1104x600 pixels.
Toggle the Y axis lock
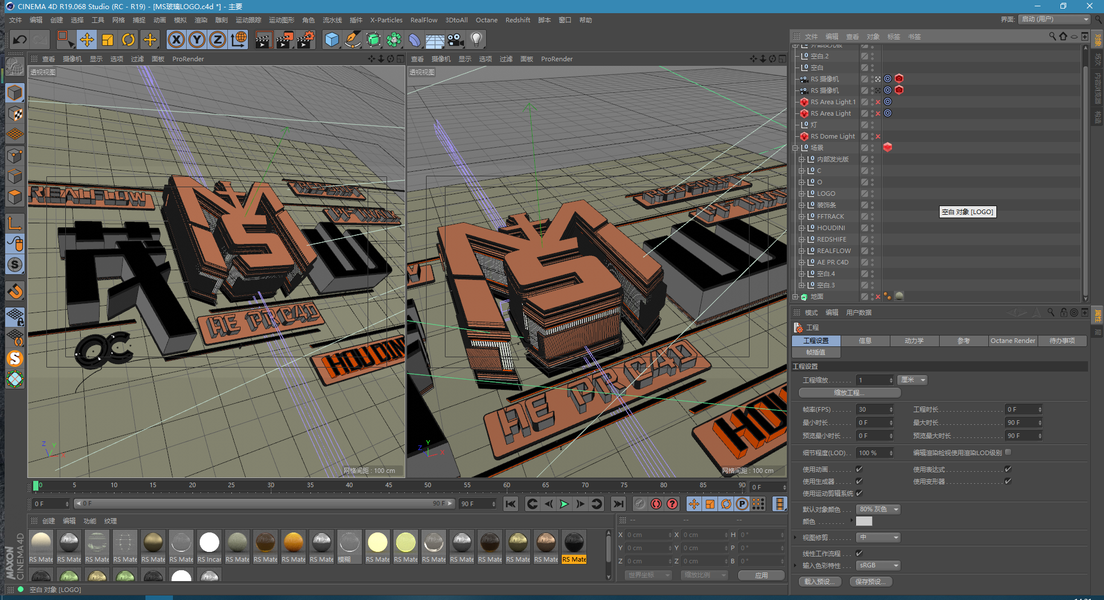click(x=196, y=39)
